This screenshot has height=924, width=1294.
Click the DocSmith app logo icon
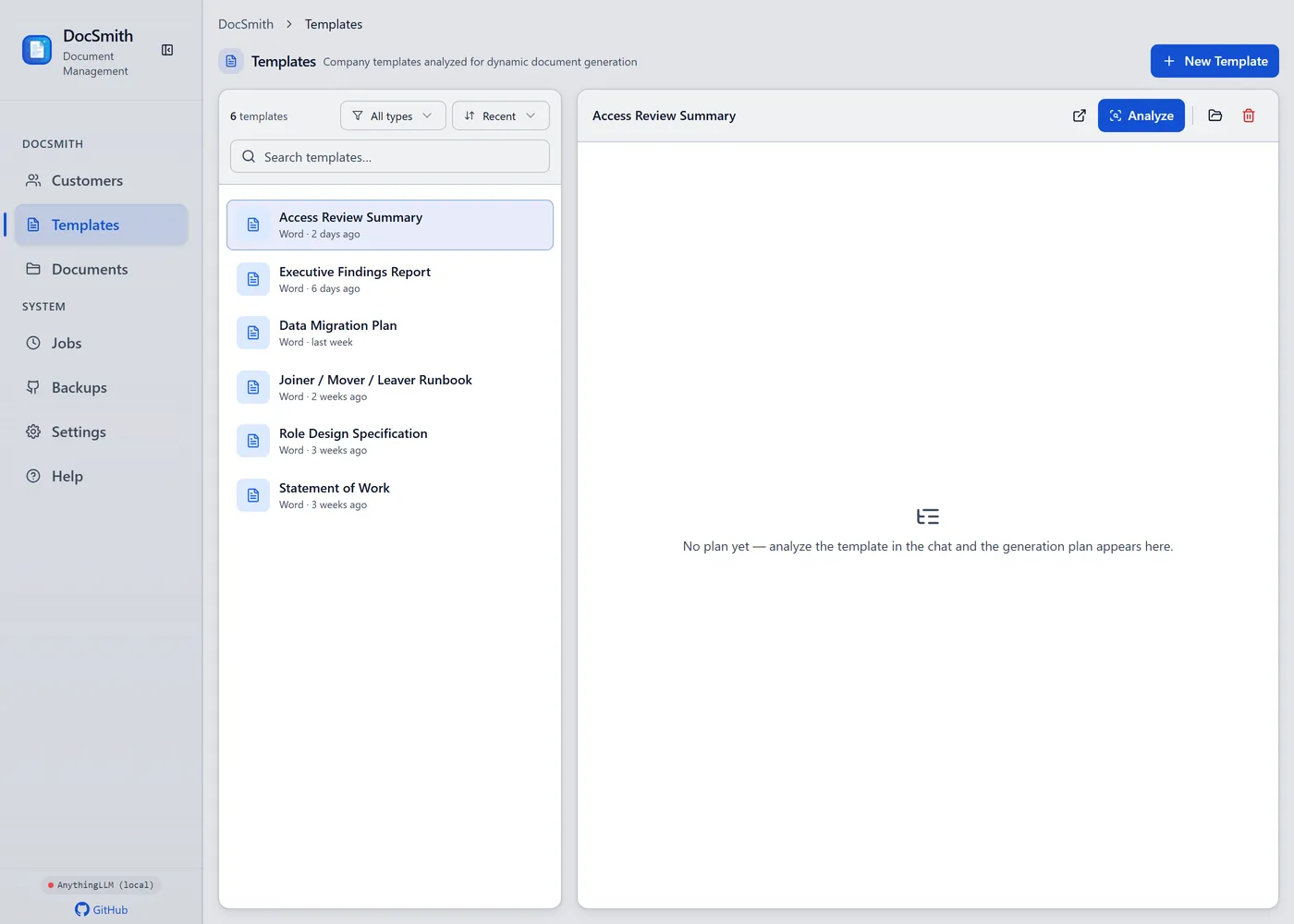(37, 50)
